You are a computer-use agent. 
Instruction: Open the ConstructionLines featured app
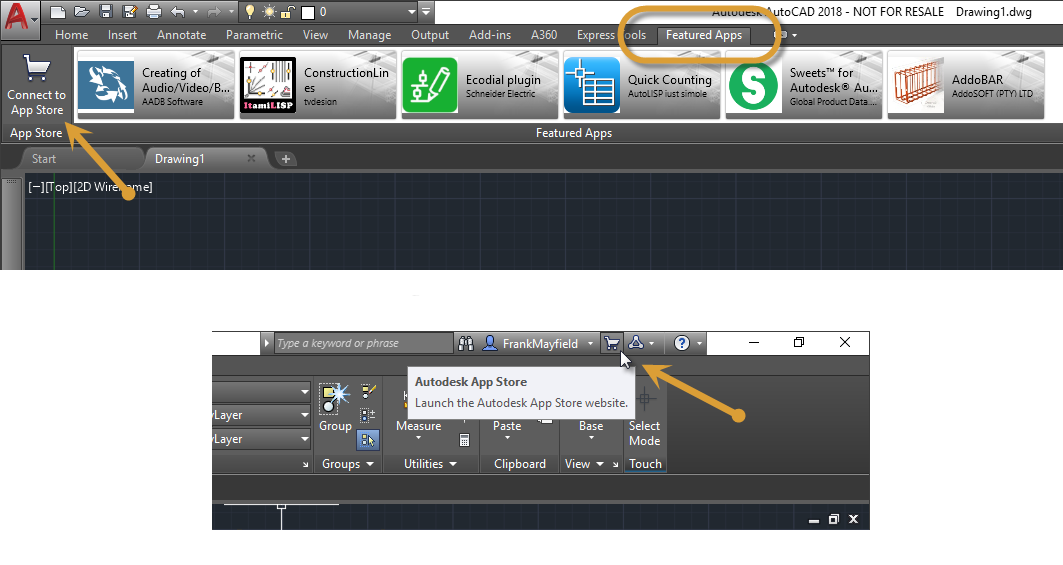(317, 85)
